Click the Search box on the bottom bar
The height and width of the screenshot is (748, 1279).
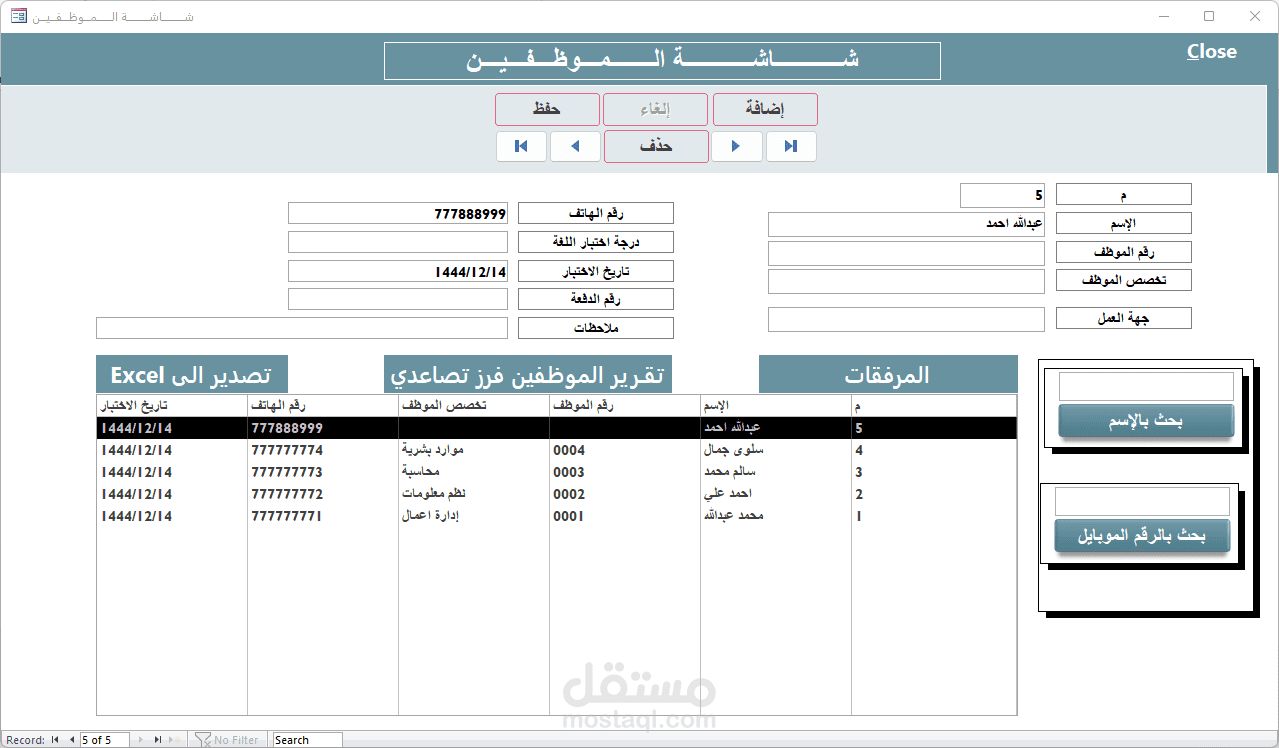click(x=305, y=739)
